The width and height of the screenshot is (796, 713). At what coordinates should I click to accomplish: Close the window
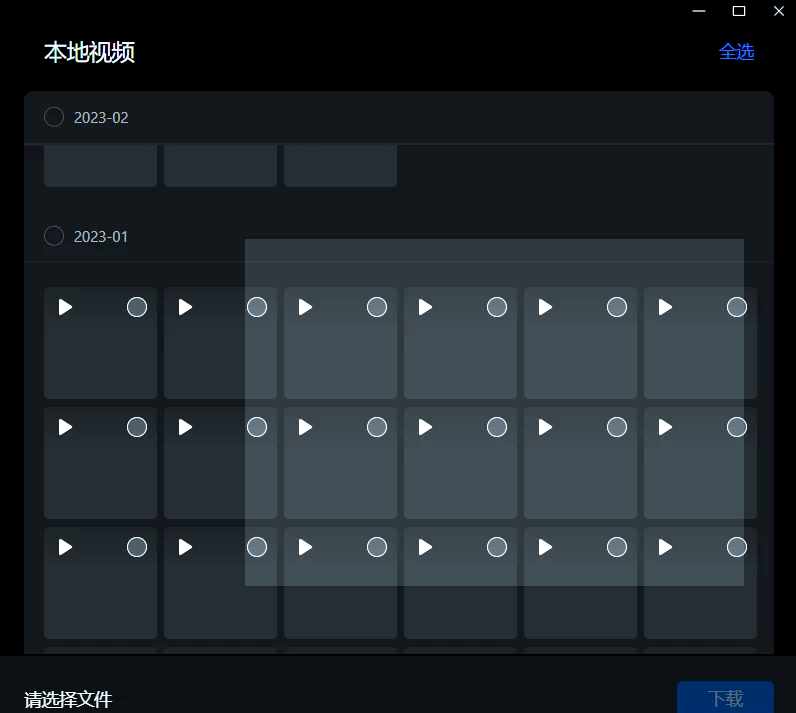tap(779, 11)
